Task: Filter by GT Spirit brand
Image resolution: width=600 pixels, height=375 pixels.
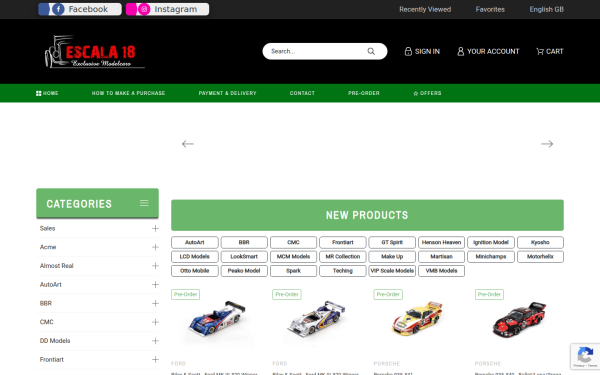Action: click(392, 243)
